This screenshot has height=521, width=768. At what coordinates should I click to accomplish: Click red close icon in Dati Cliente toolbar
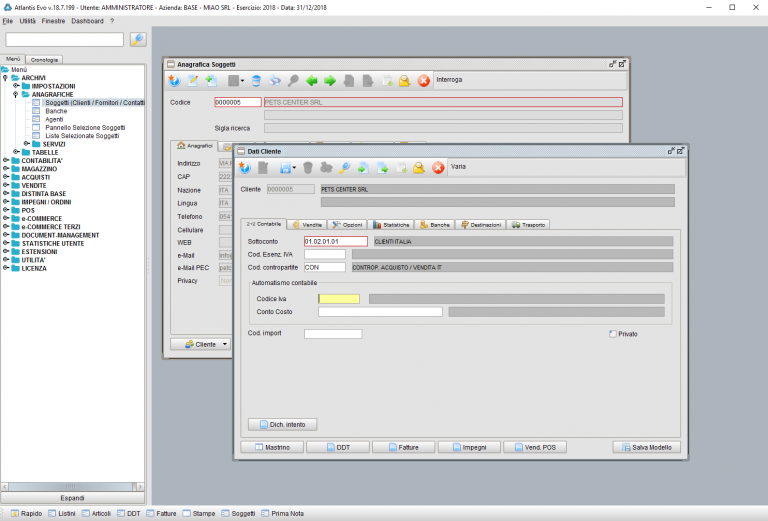(438, 168)
